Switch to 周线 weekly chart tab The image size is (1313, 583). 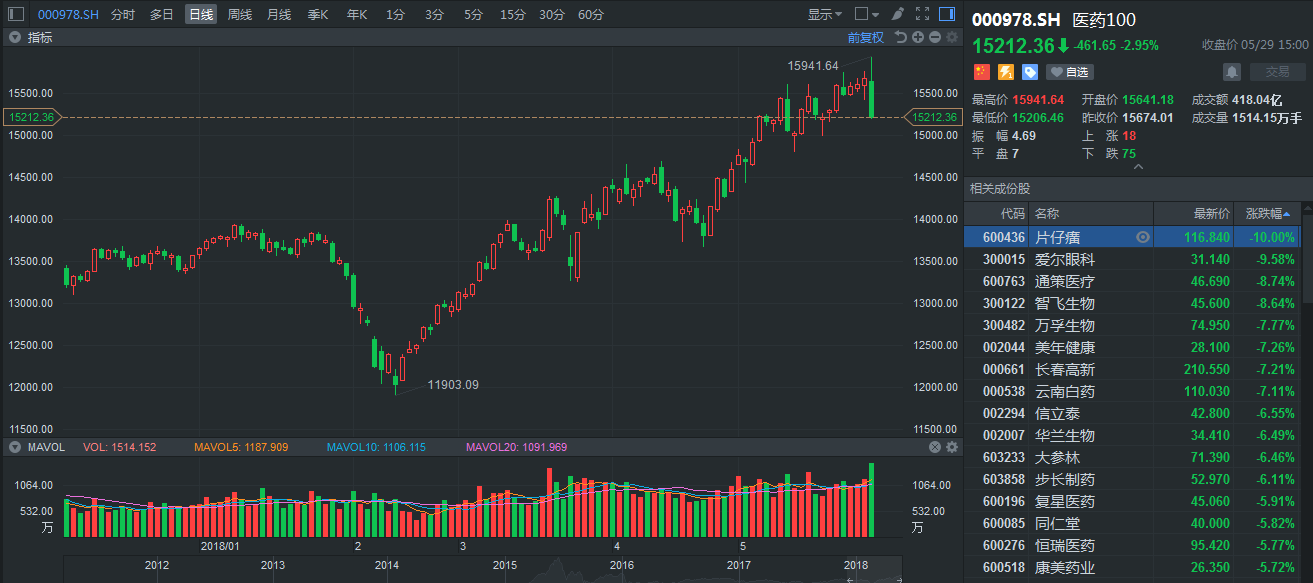pos(240,14)
